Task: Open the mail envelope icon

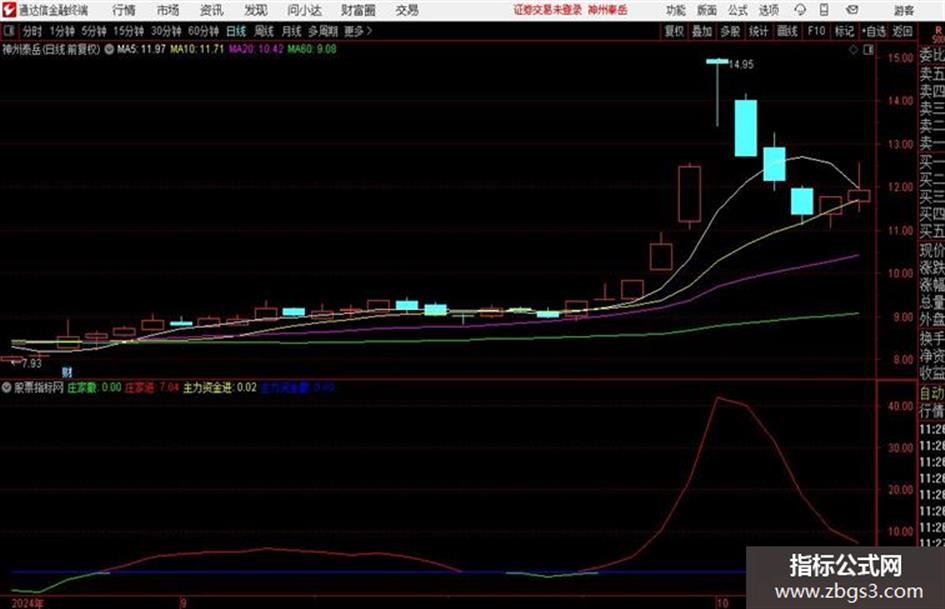Action: (x=852, y=10)
